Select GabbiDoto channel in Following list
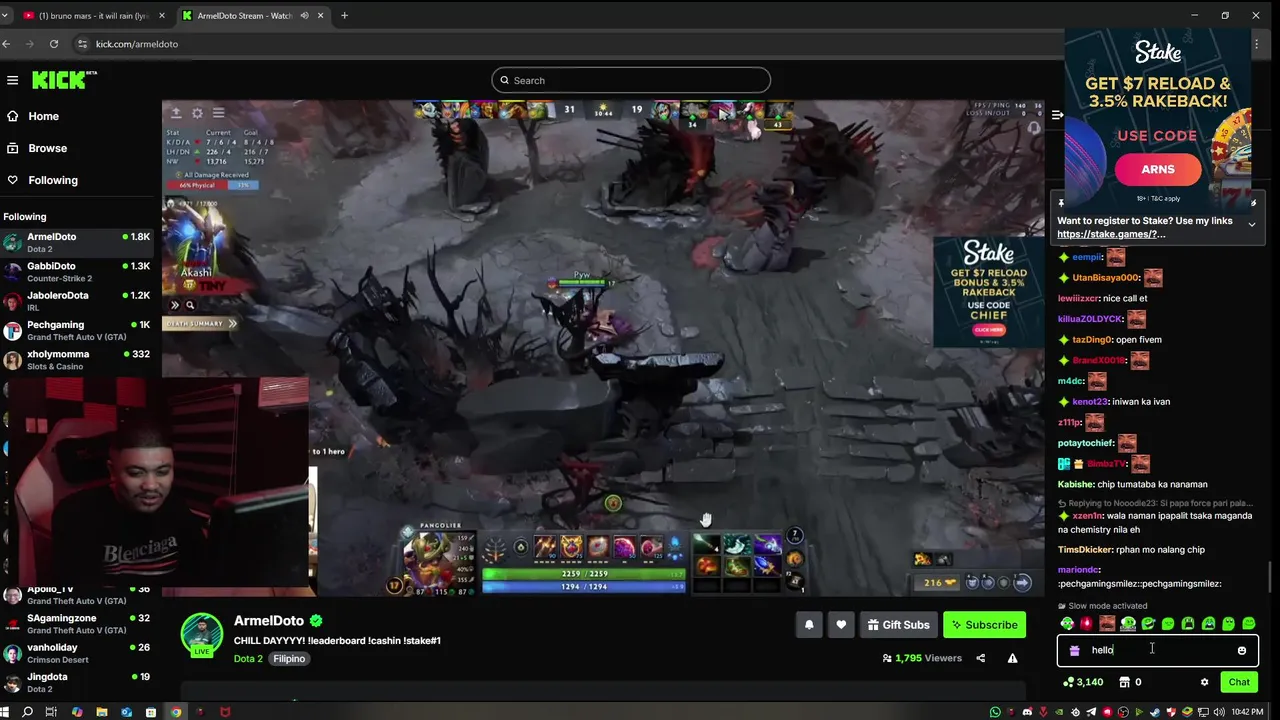The image size is (1280, 720). pyautogui.click(x=78, y=272)
